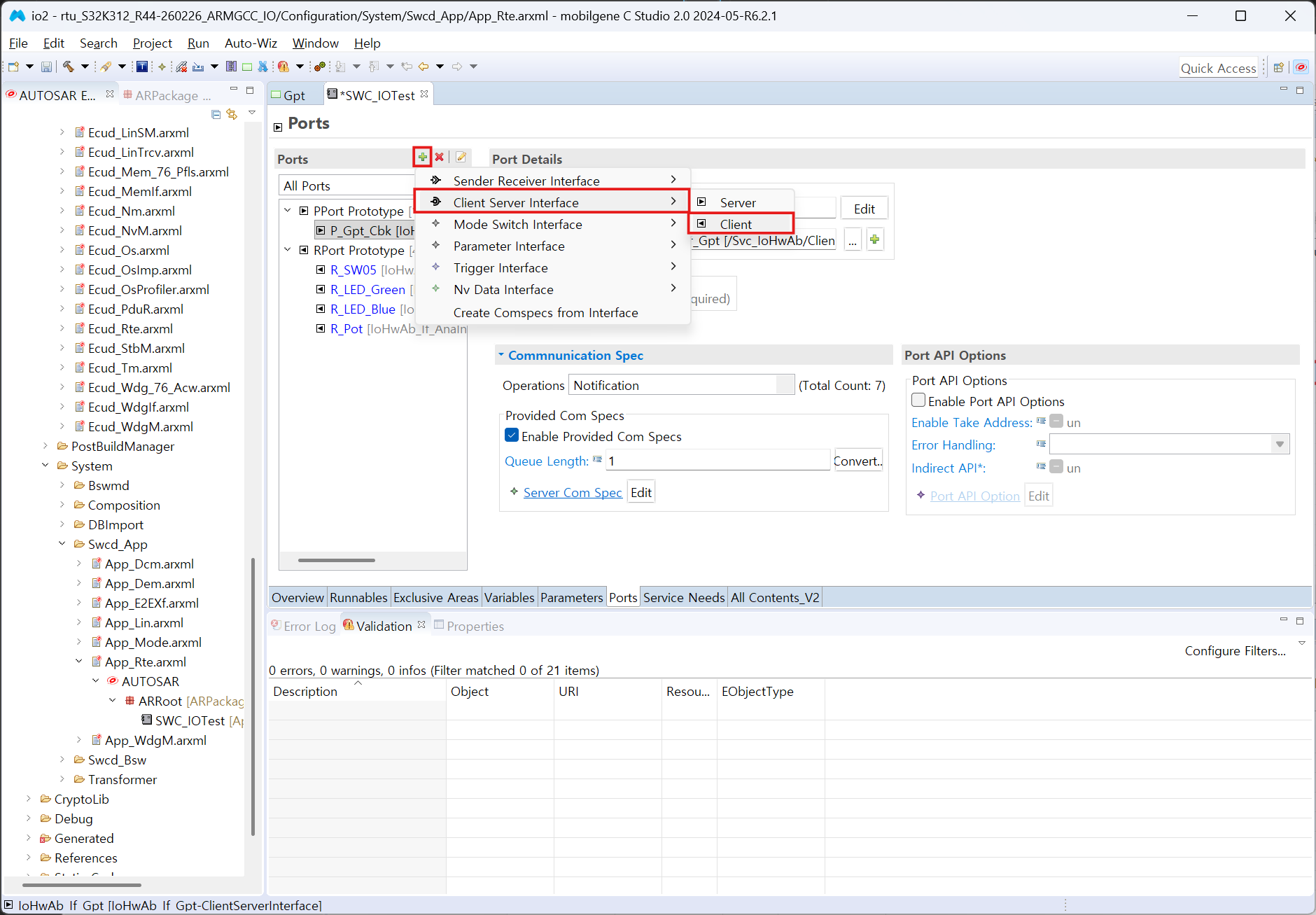Click horizontal scrollbar under explorer tree

(x=83, y=886)
